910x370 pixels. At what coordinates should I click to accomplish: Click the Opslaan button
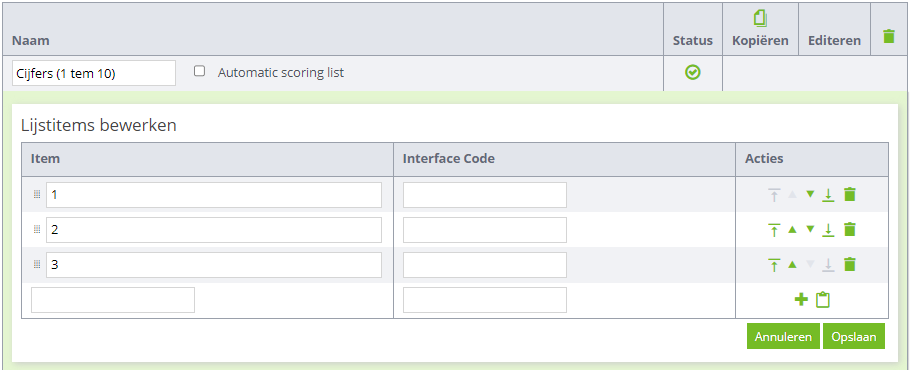[854, 336]
